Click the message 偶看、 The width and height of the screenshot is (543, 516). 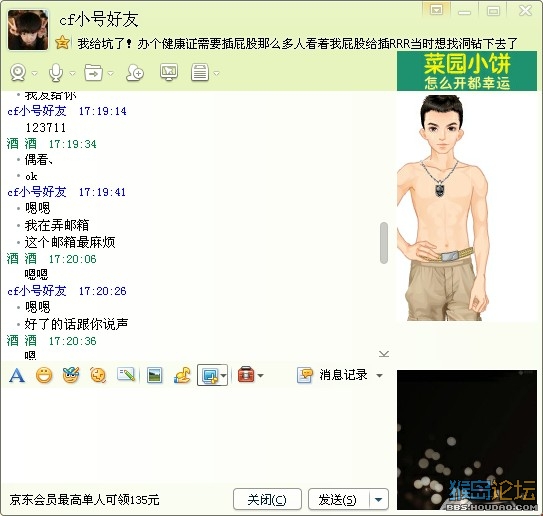click(39, 160)
